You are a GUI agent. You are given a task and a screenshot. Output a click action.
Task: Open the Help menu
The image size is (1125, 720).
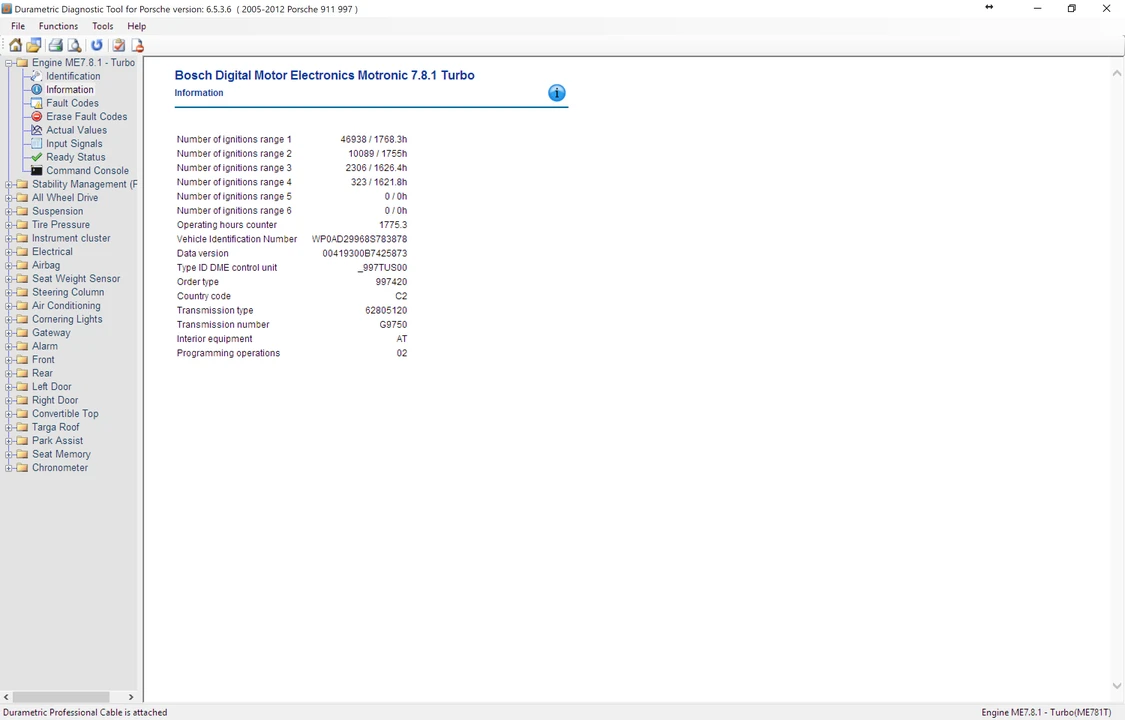(x=136, y=26)
